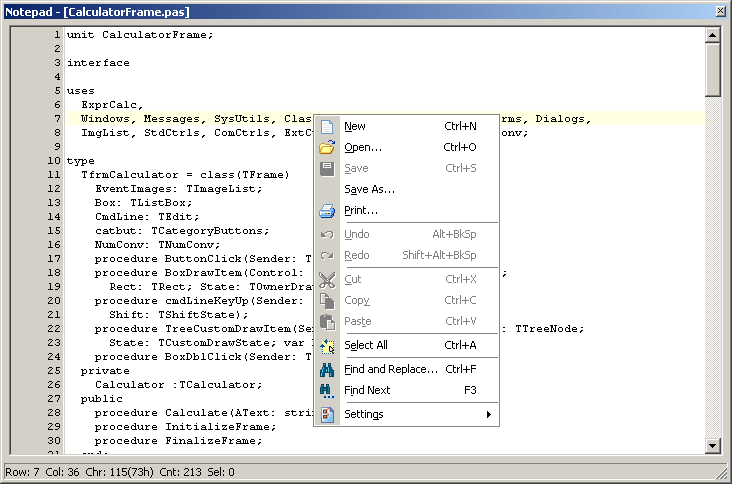732x484 pixels.
Task: Click the Save floppy disk icon
Action: point(327,168)
